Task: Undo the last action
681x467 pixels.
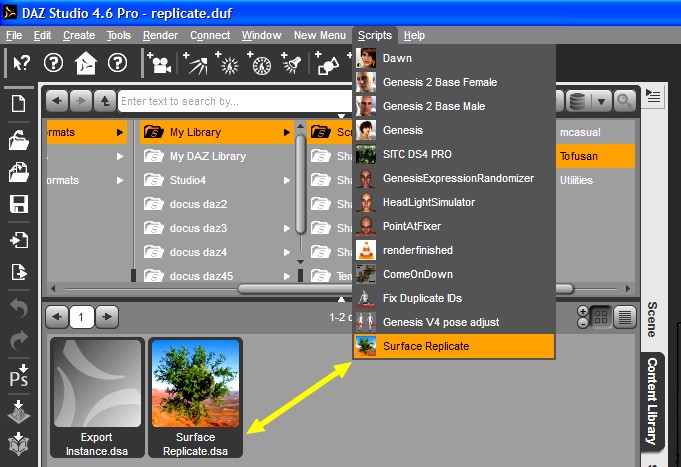Action: click(x=19, y=308)
